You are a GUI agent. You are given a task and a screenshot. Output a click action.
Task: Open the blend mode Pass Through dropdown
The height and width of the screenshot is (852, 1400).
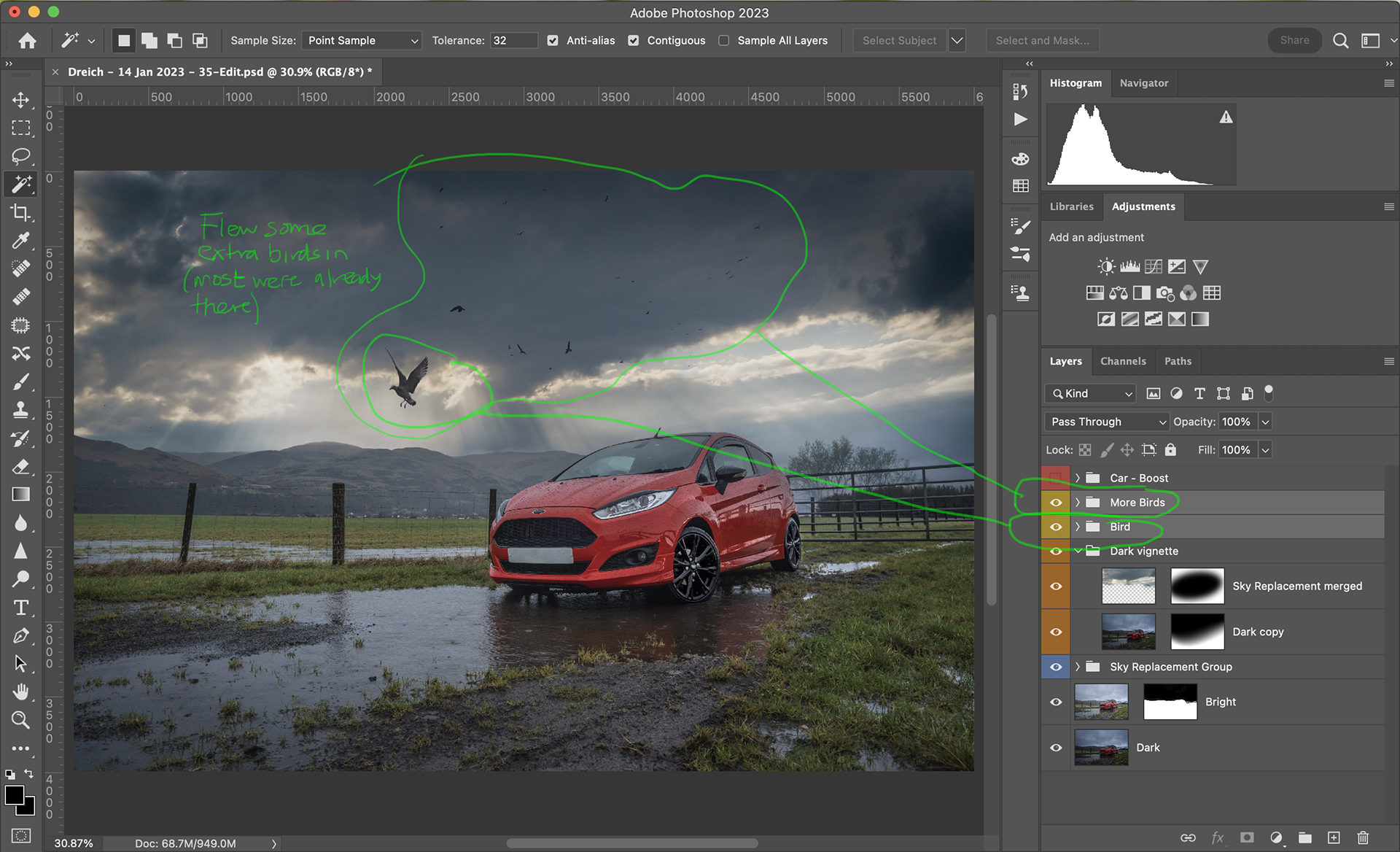(x=1106, y=422)
